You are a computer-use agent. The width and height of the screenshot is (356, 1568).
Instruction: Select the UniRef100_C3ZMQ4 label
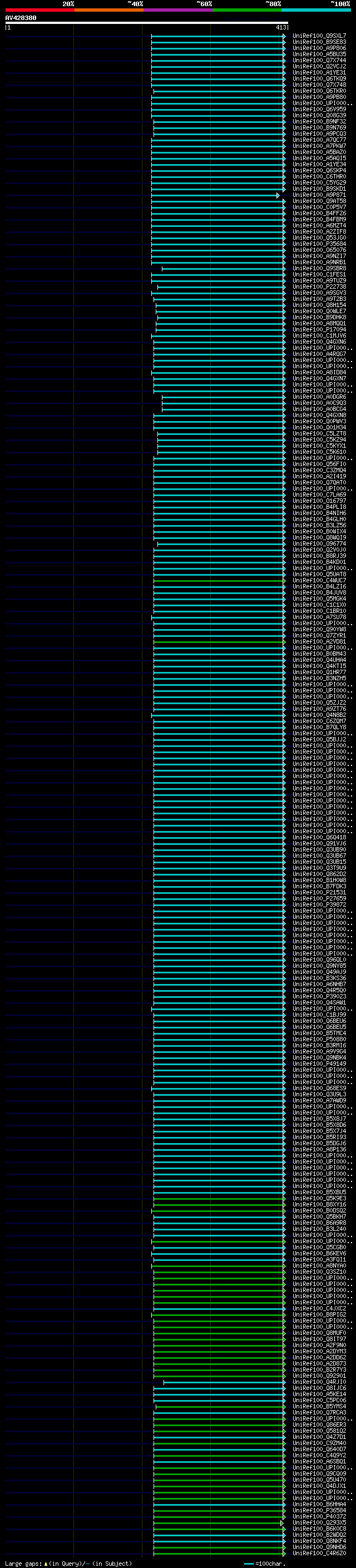319,471
